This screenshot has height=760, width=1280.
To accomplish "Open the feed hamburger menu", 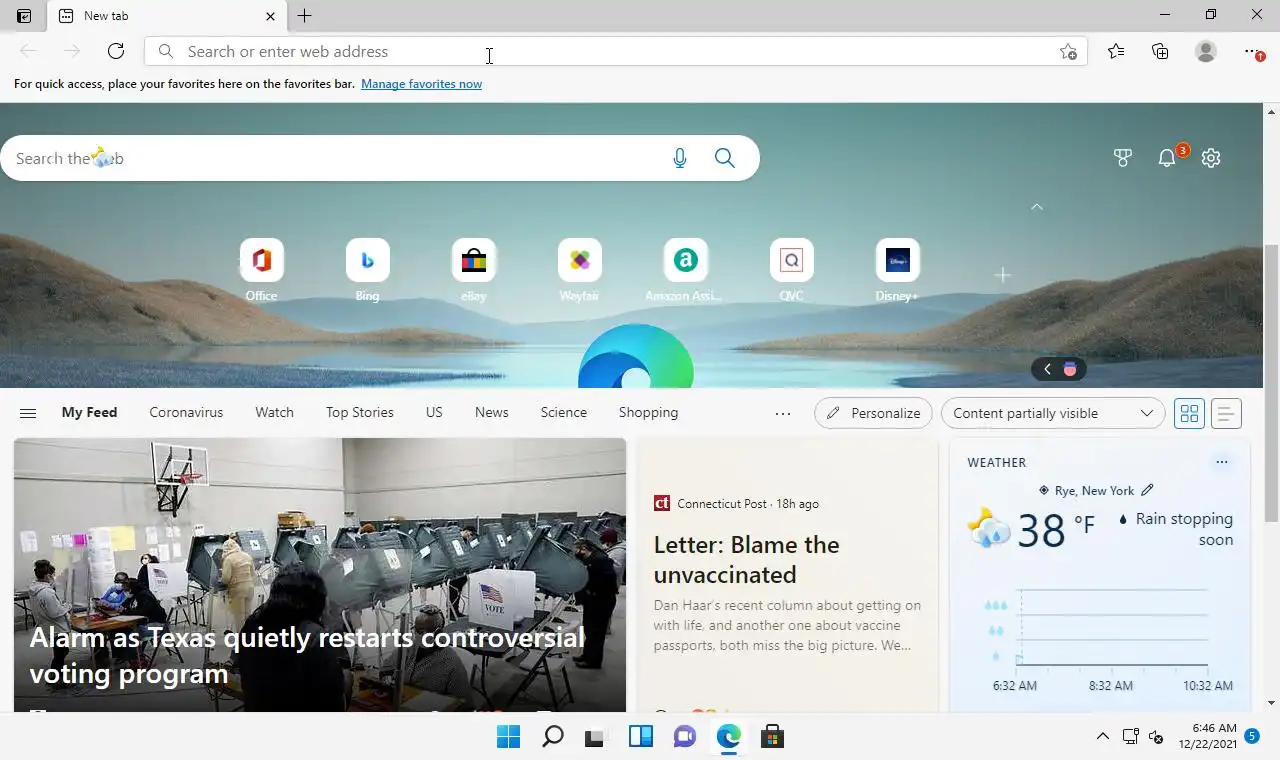I will pyautogui.click(x=28, y=413).
